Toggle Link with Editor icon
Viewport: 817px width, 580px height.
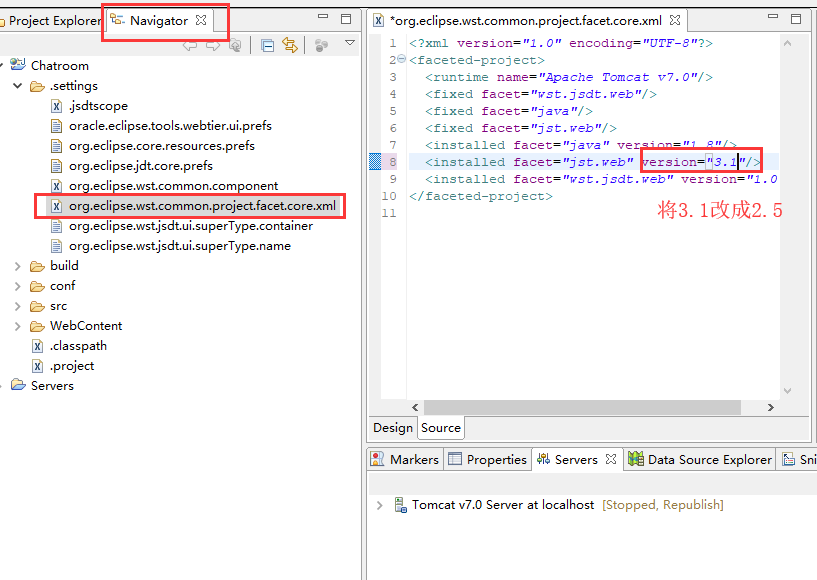290,46
